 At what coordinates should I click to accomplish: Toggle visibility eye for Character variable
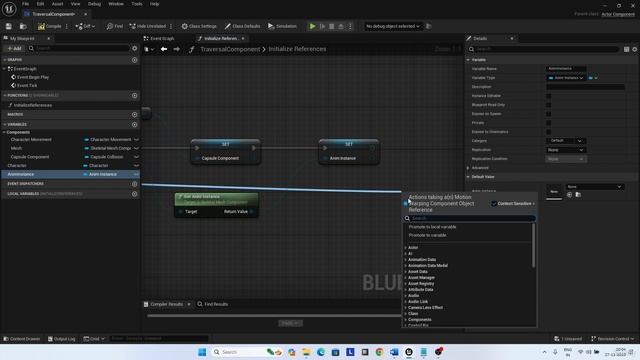[136, 166]
